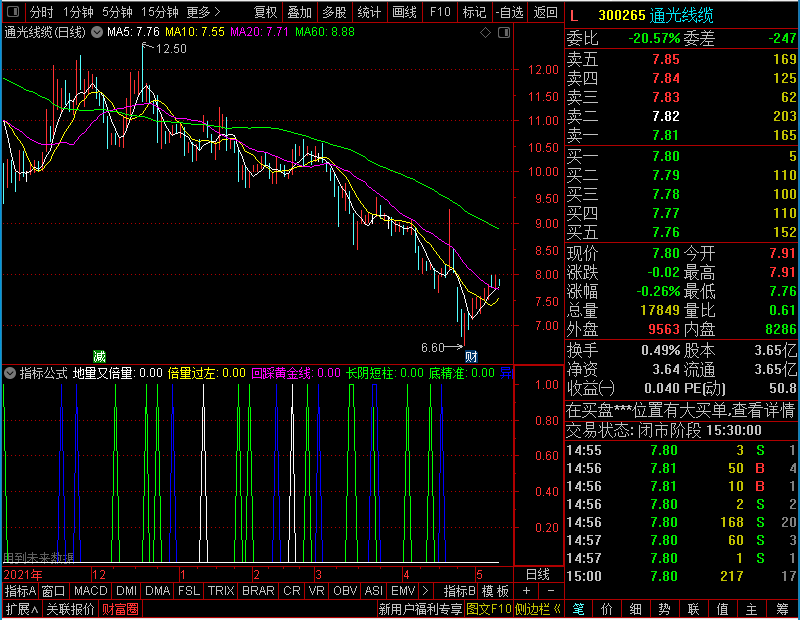Expand the 更多 periods menu
The width and height of the screenshot is (800, 620).
[203, 12]
